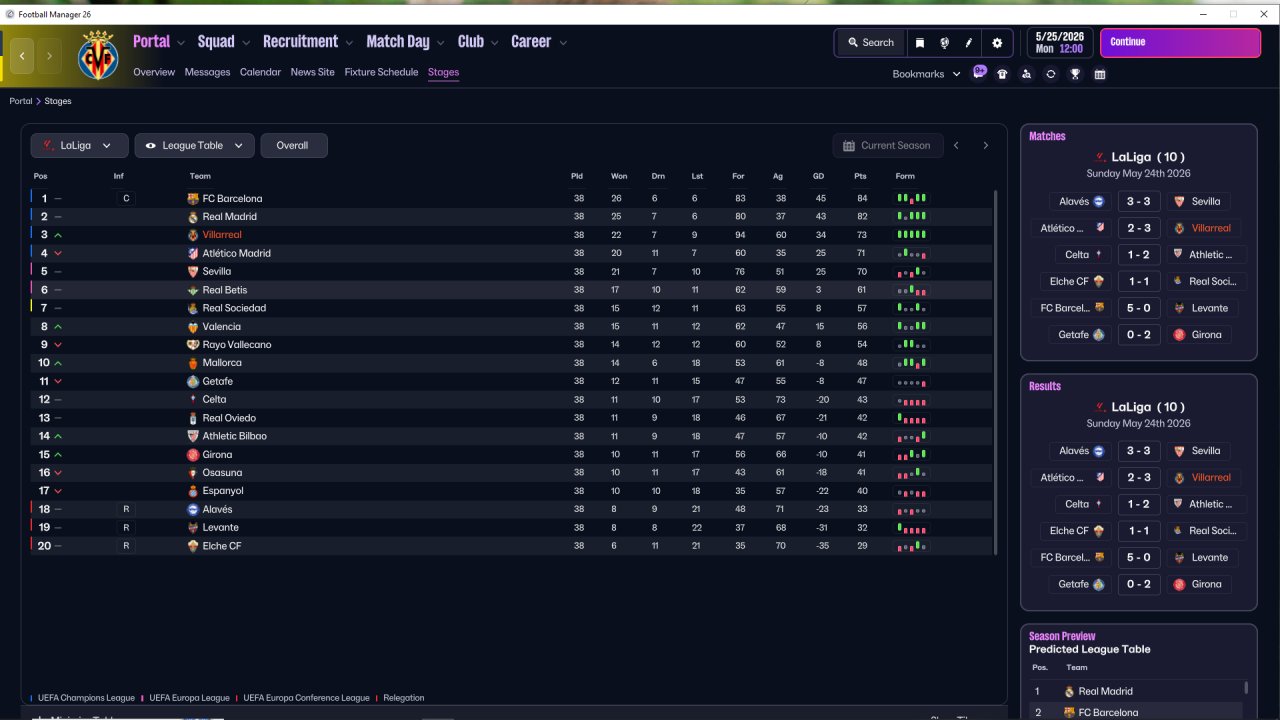Click the pencil notes icon
Screen dimensions: 1280x720
[x=969, y=43]
